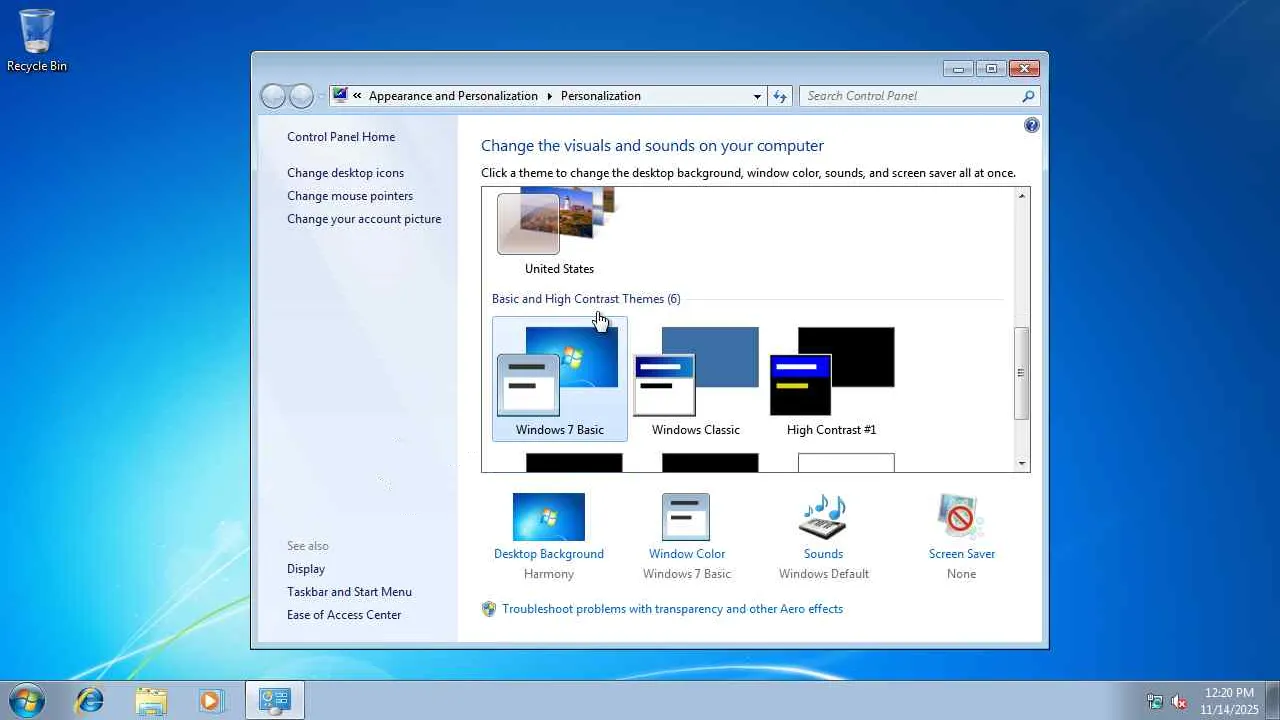This screenshot has width=1280, height=720.
Task: Click the Window Color text link
Action: (687, 554)
